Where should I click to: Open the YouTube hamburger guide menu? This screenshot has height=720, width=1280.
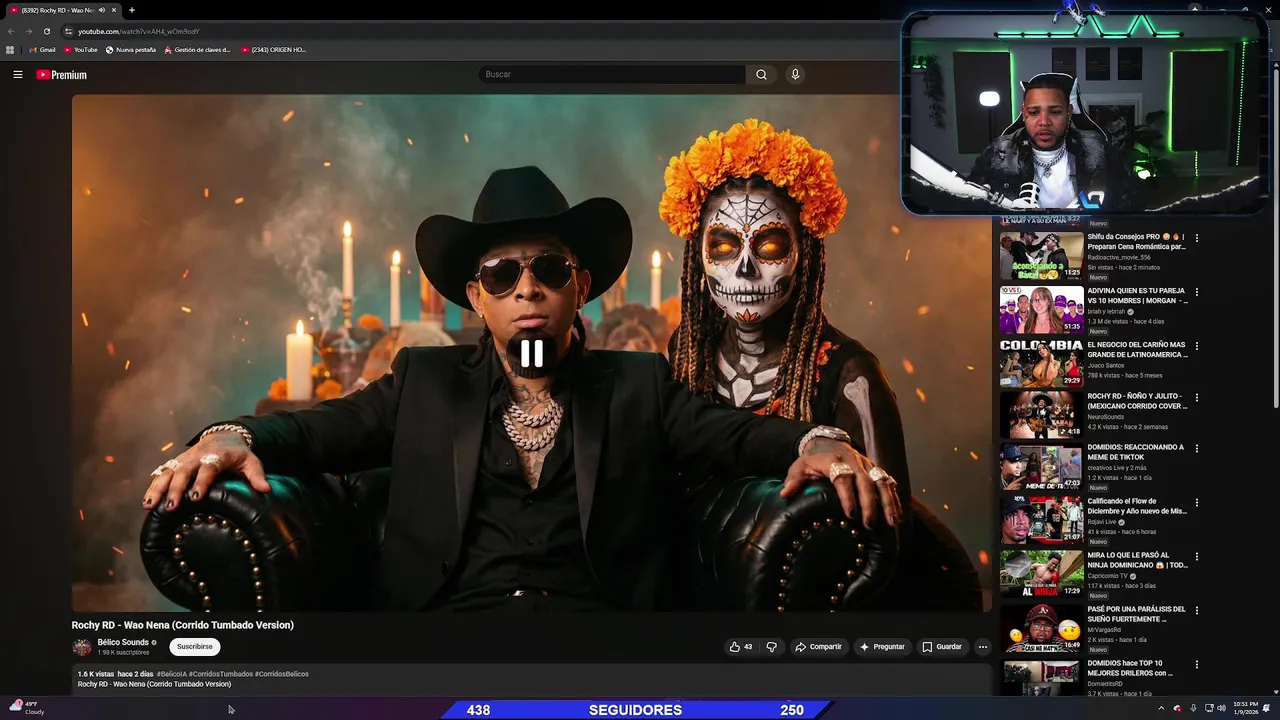point(18,74)
